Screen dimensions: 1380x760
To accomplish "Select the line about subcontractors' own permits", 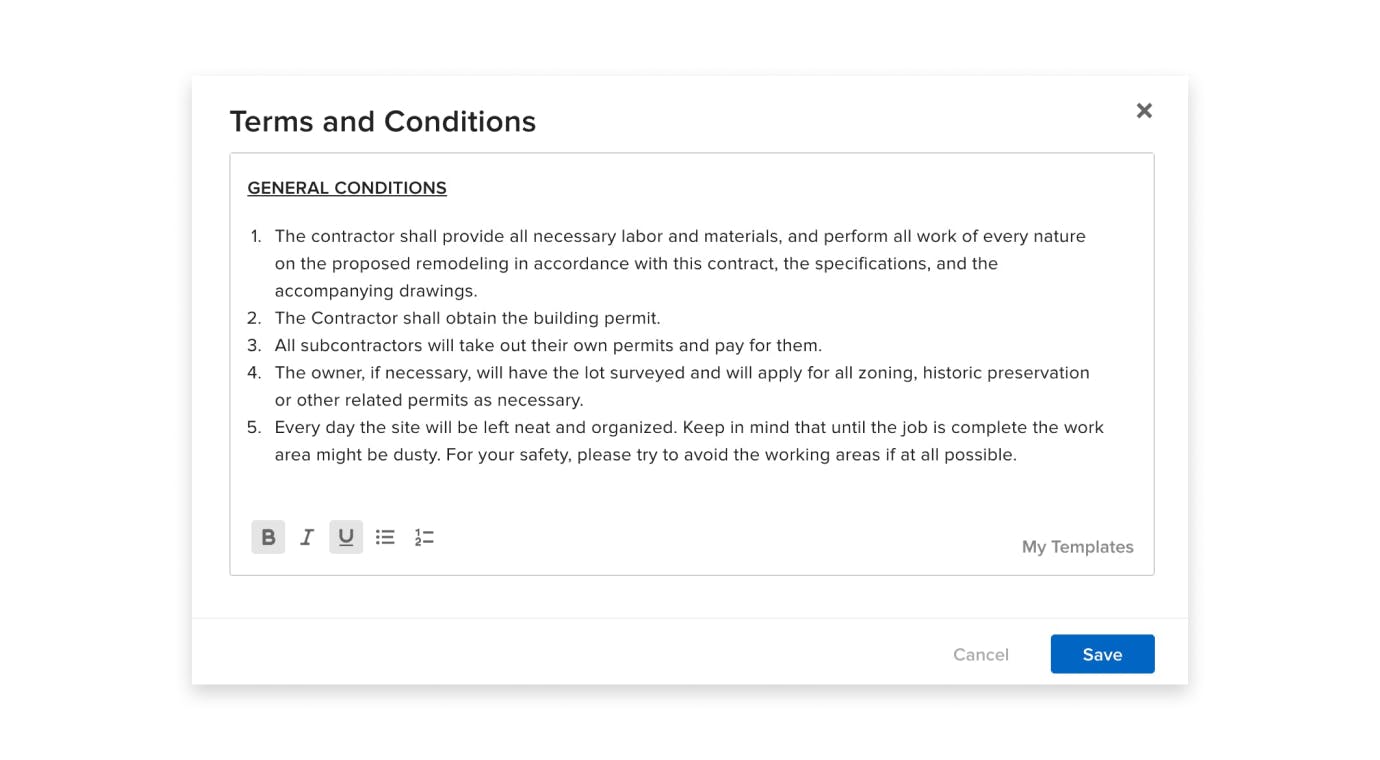I will tap(548, 345).
